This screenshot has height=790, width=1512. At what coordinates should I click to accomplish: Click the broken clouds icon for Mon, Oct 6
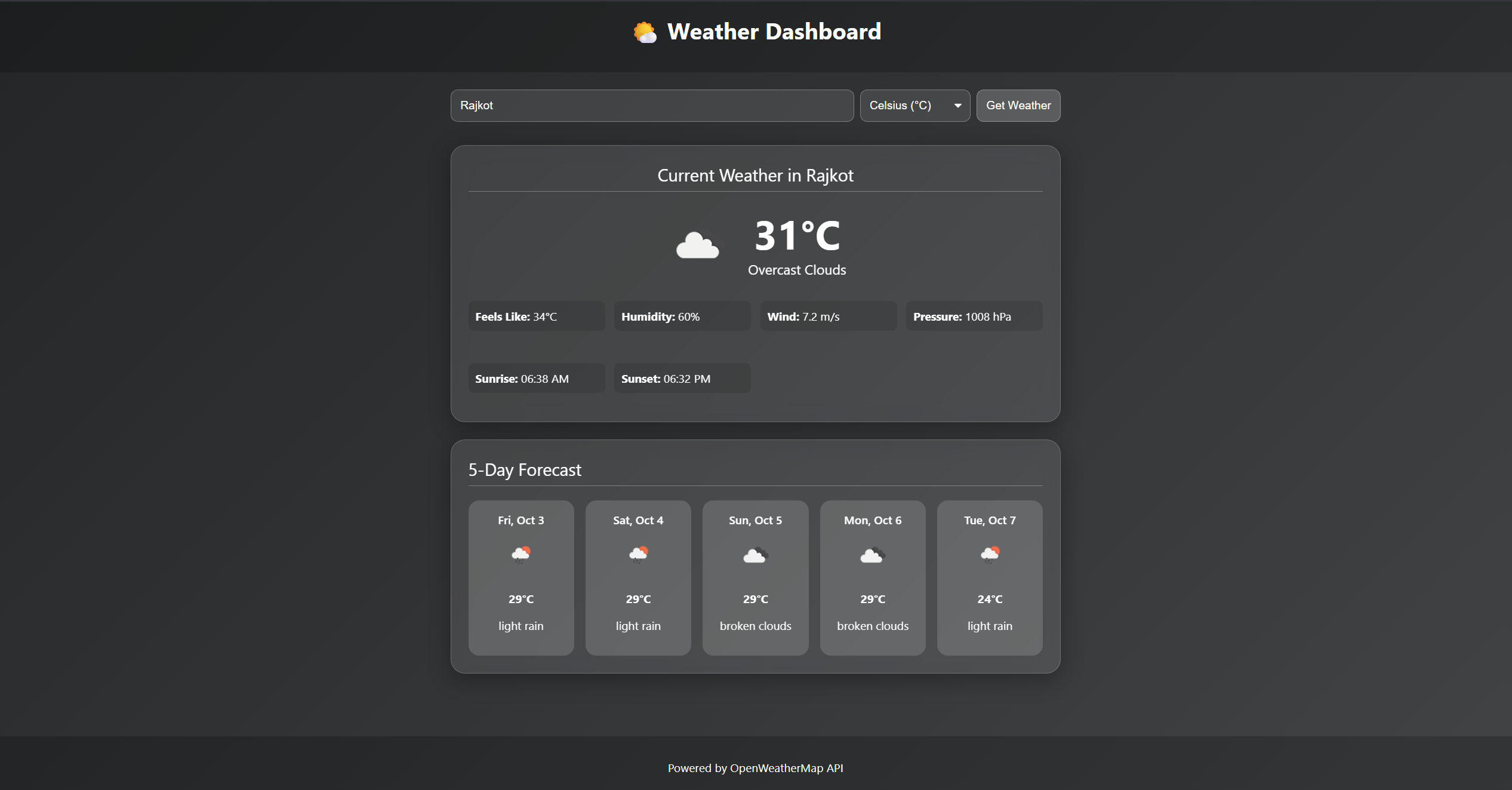[872, 555]
